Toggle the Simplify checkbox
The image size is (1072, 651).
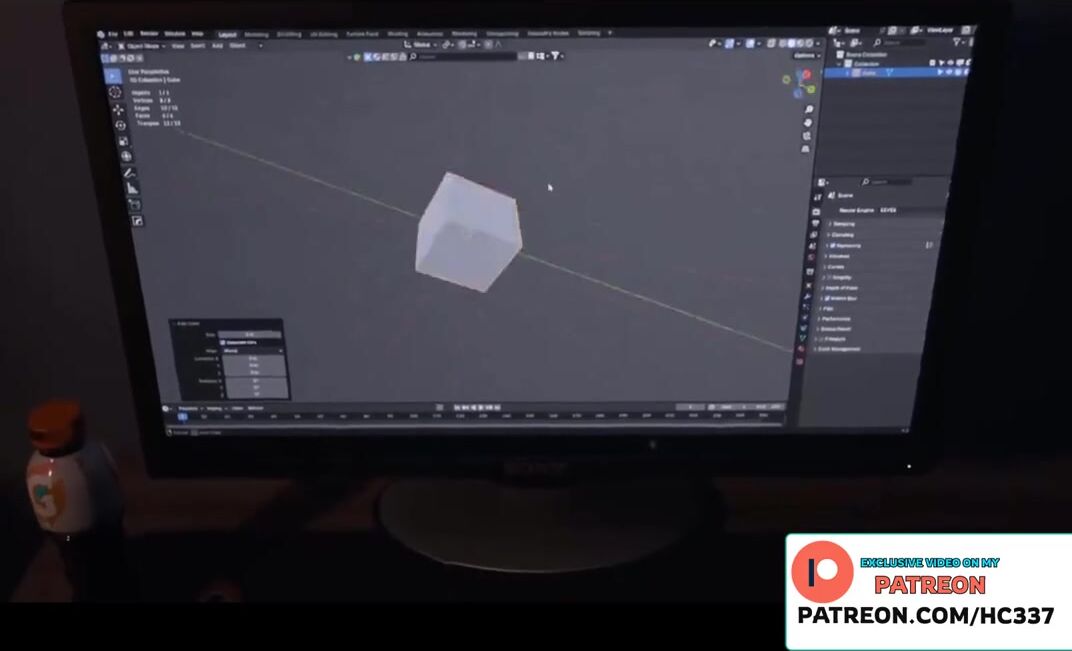(x=830, y=277)
